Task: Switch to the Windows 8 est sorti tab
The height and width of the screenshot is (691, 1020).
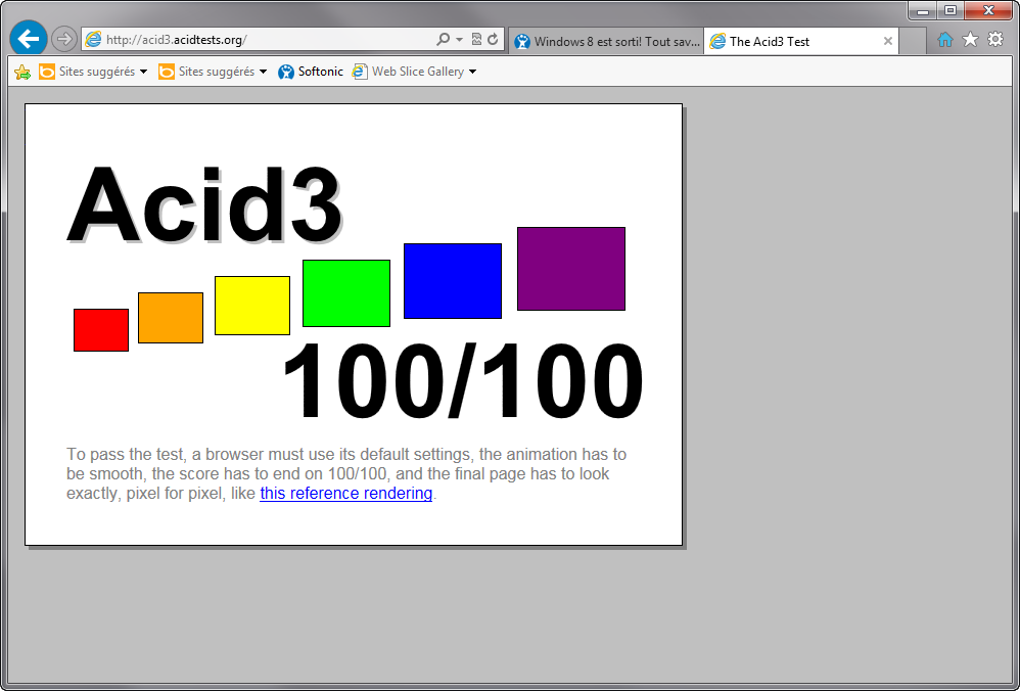Action: point(606,42)
